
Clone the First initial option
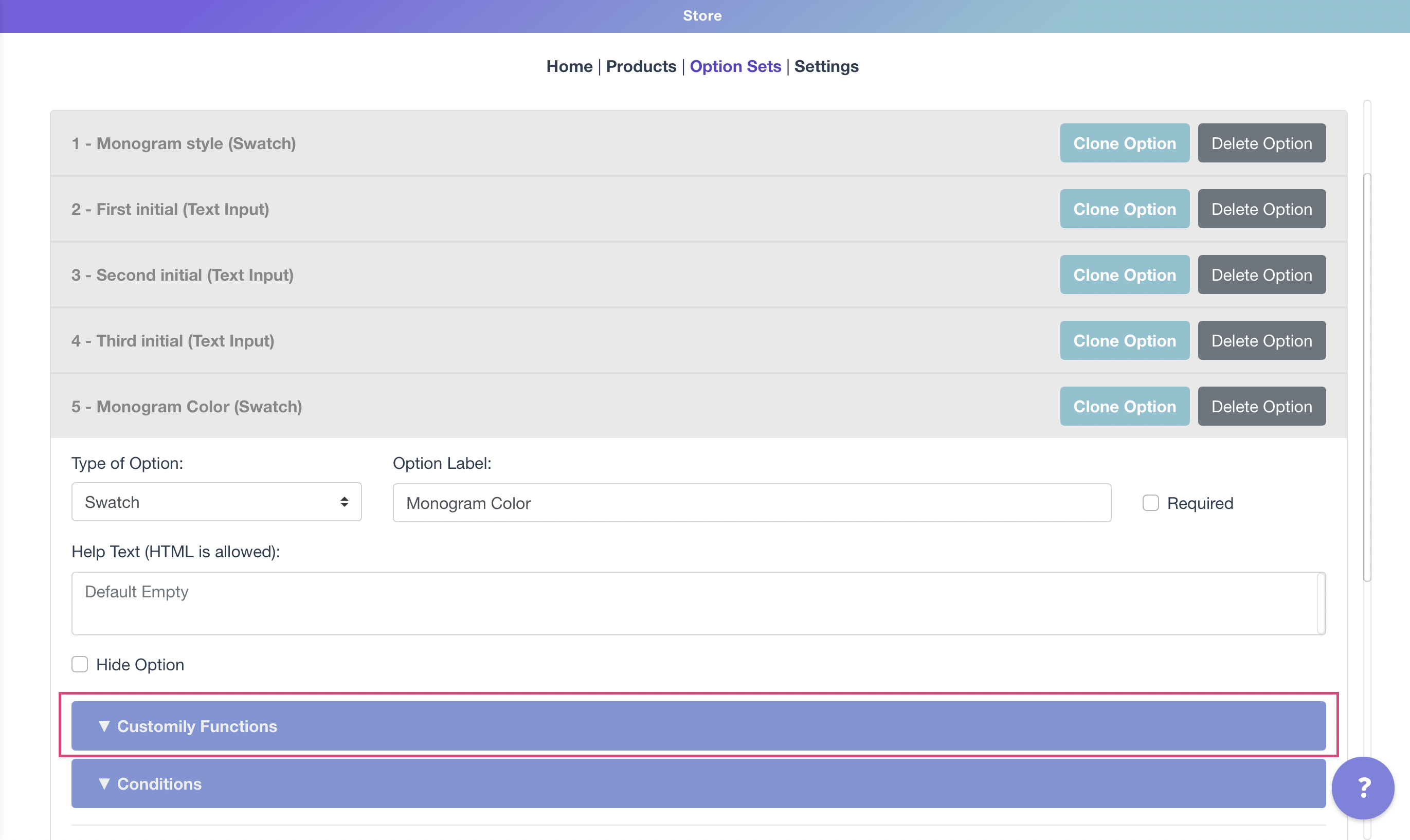pos(1124,209)
